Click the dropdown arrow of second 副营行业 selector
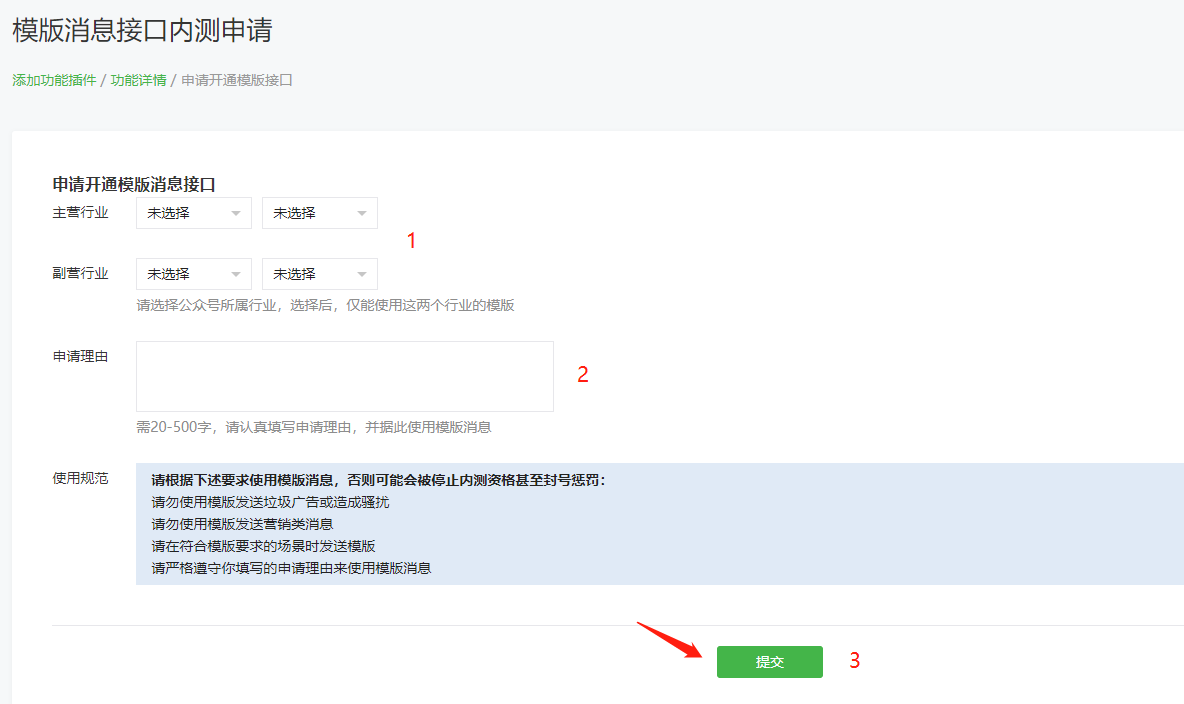 [361, 274]
